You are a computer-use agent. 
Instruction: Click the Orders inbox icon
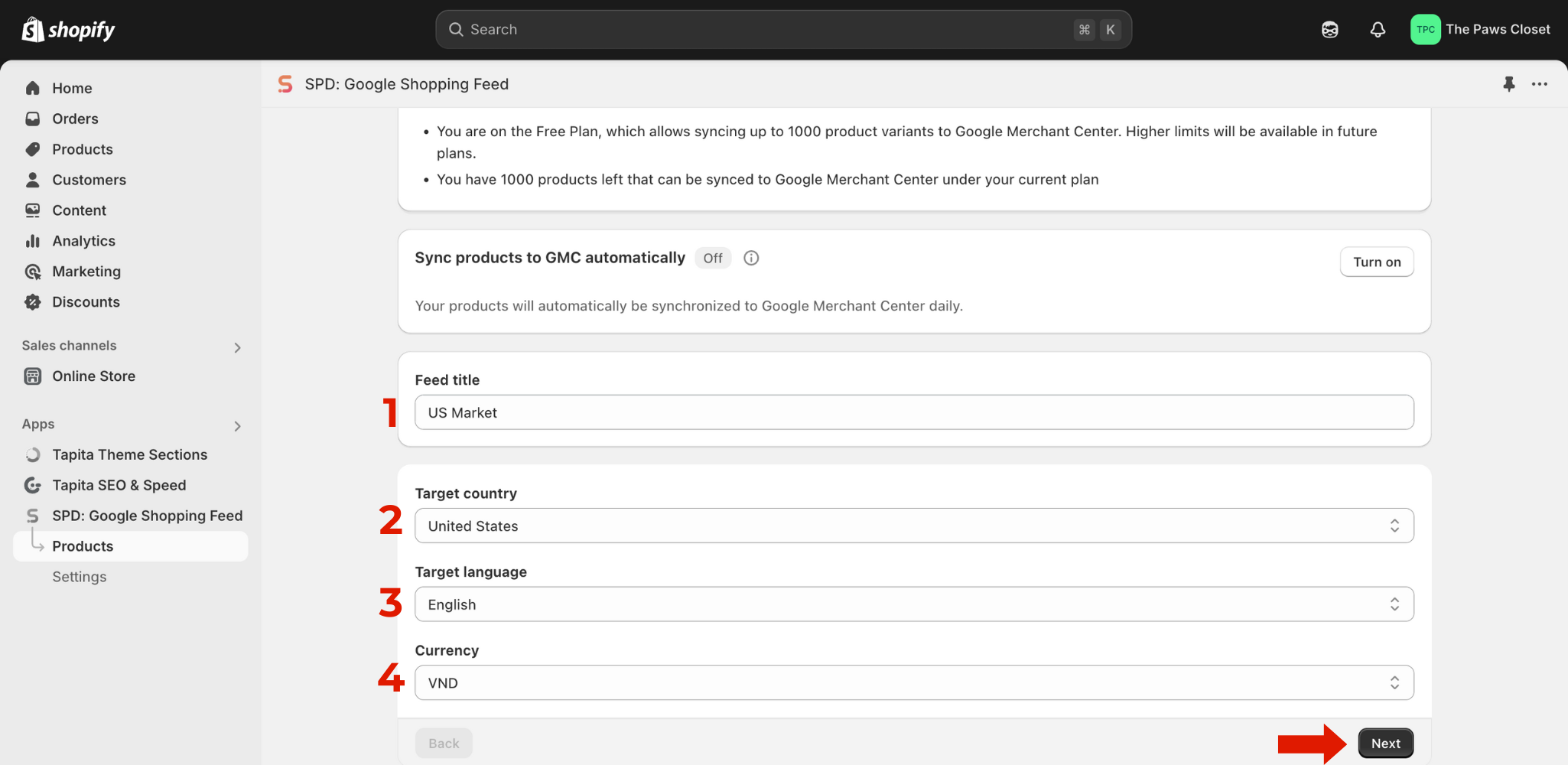[x=33, y=119]
